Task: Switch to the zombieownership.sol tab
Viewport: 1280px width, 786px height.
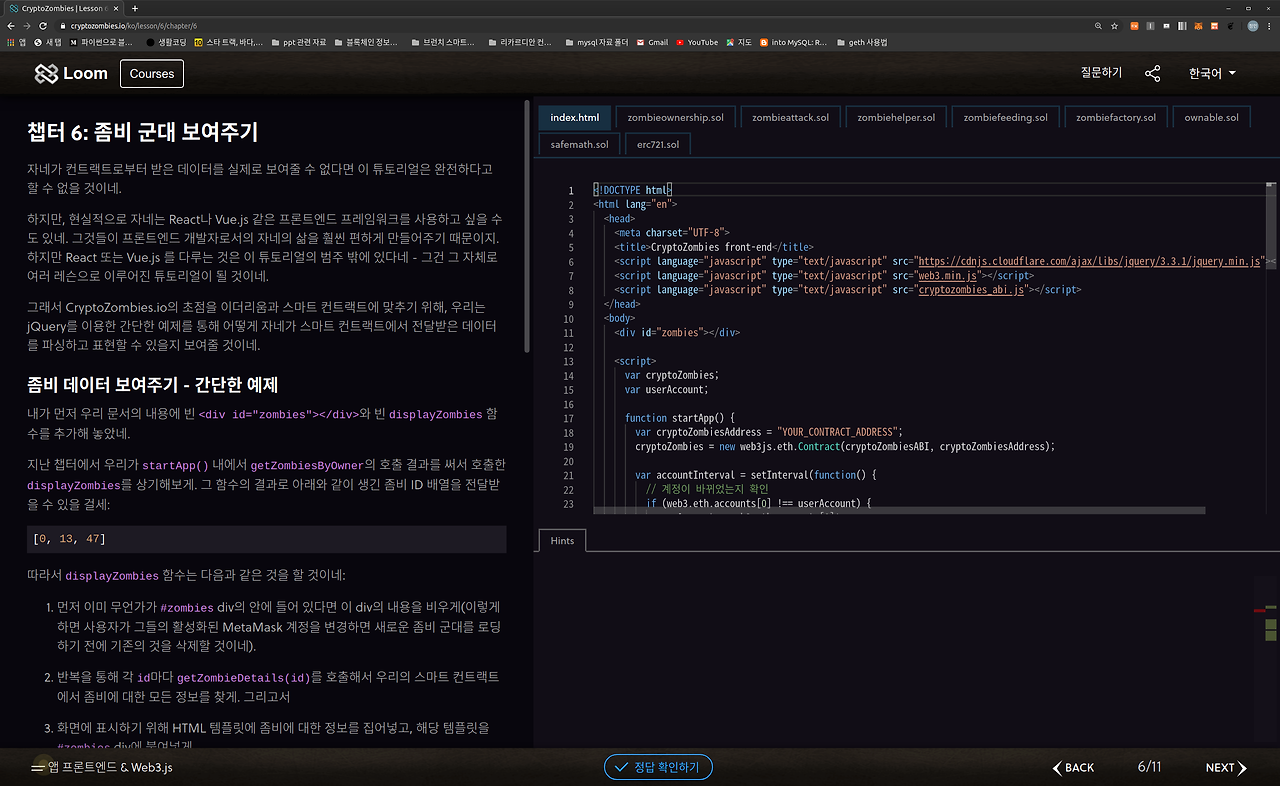Action: coord(675,117)
